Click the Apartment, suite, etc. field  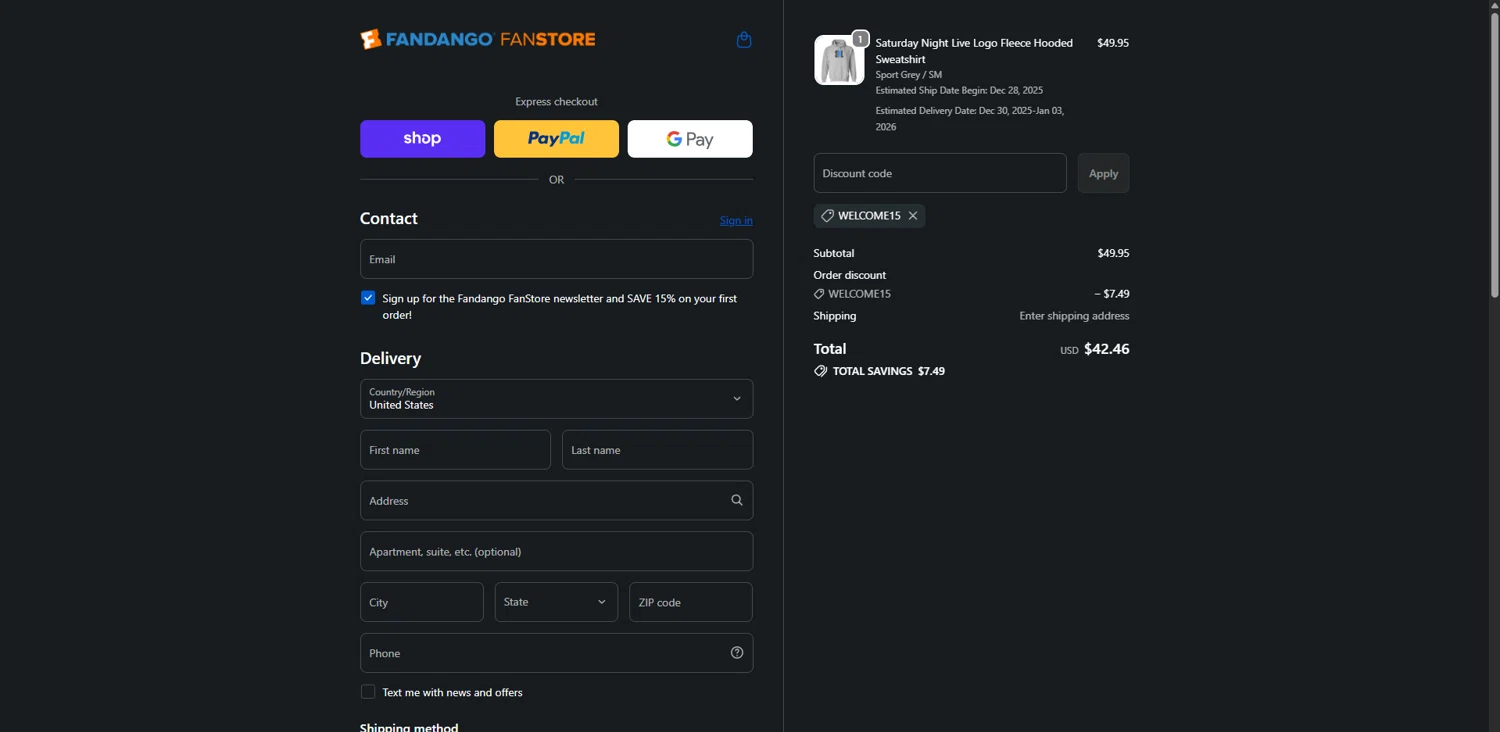556,551
